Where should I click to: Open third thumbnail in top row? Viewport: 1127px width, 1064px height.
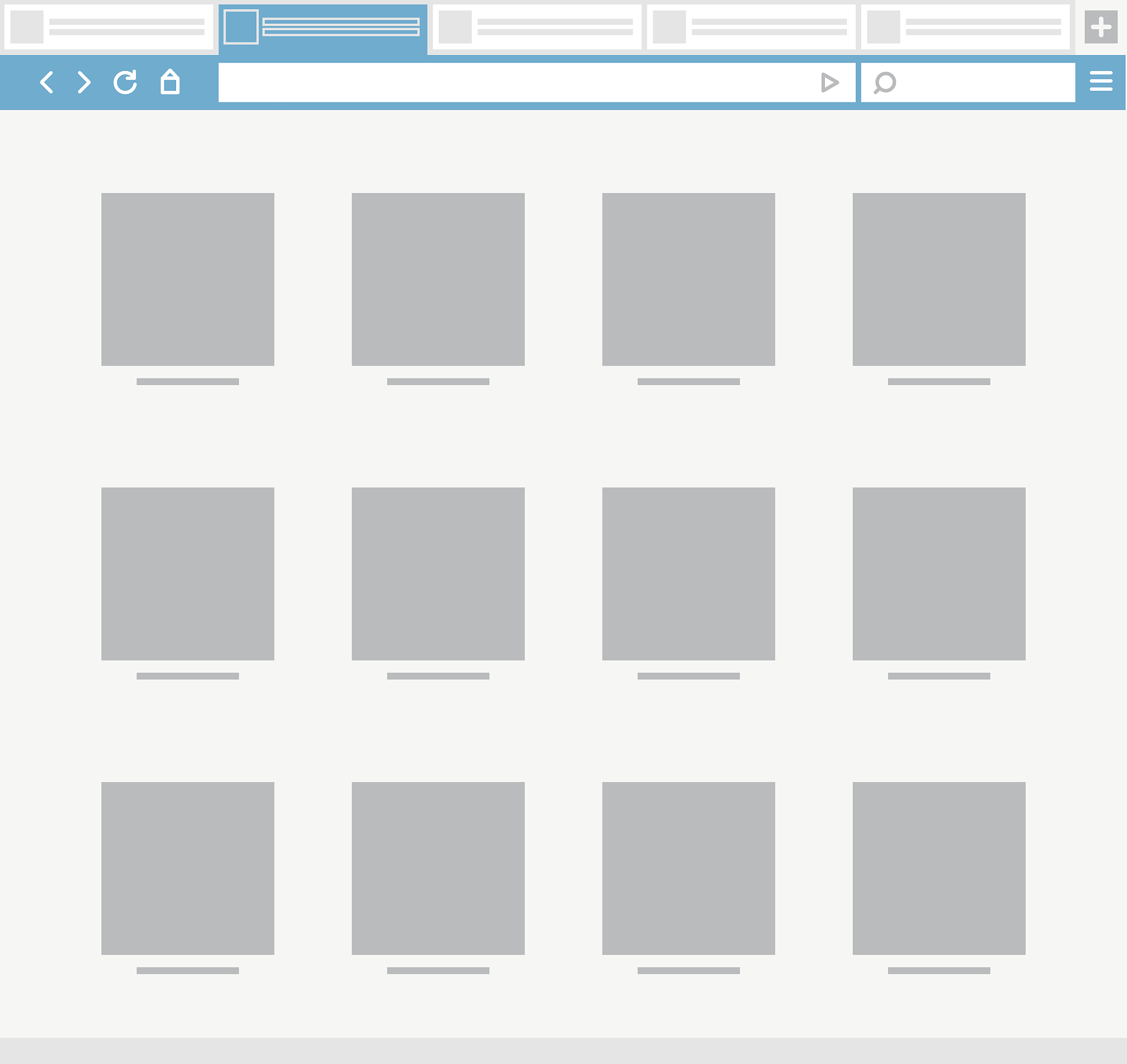pyautogui.click(x=688, y=279)
